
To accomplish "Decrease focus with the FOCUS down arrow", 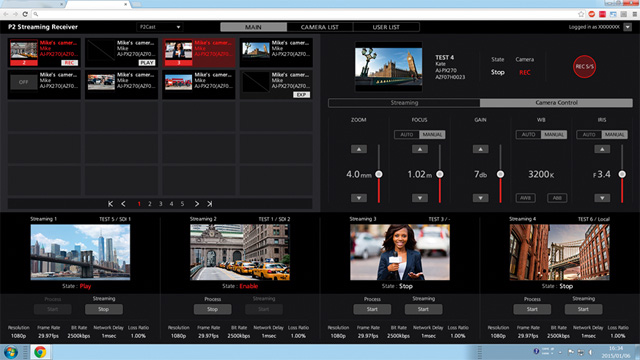I will [420, 198].
